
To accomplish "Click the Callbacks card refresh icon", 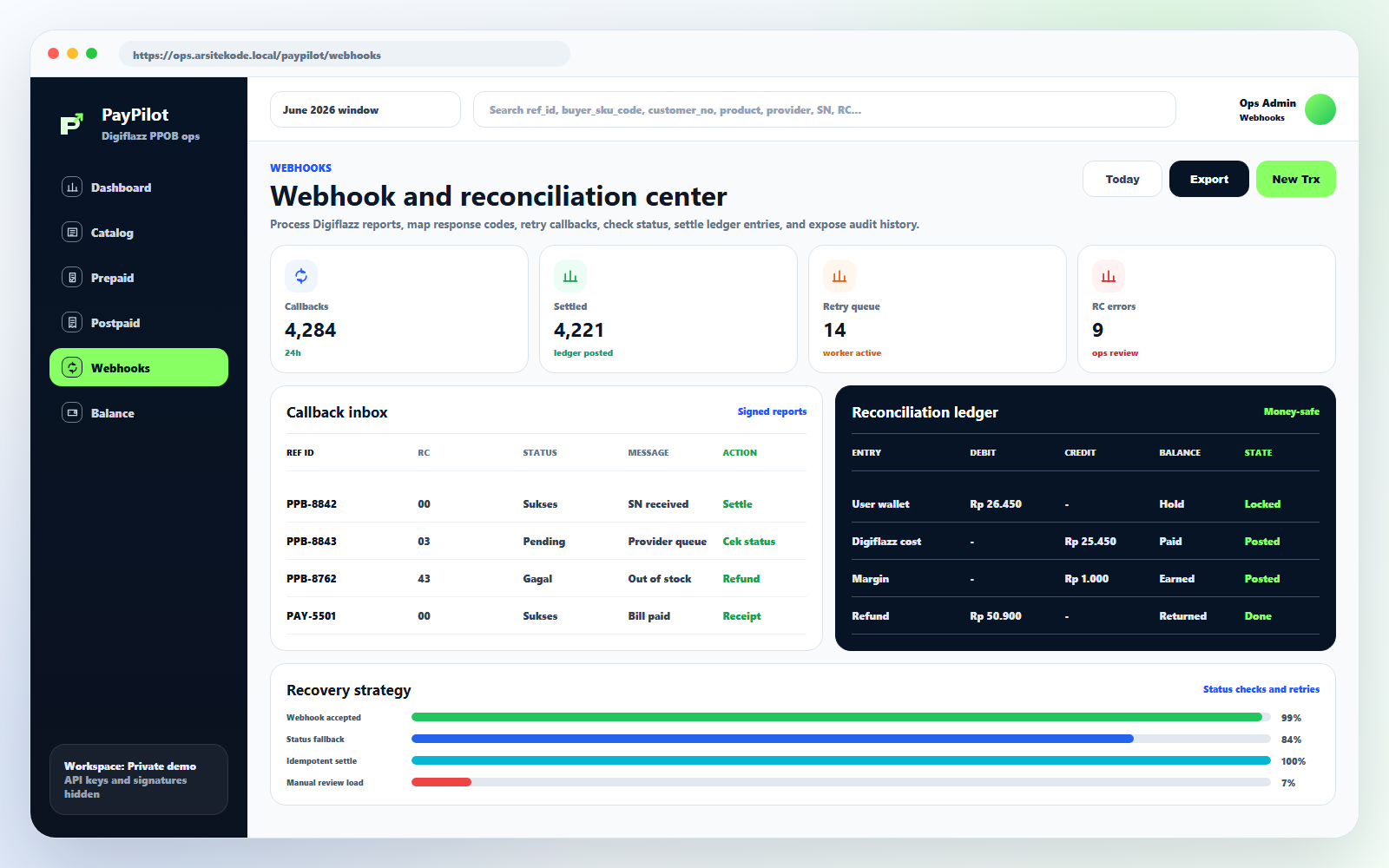I will pos(301,276).
